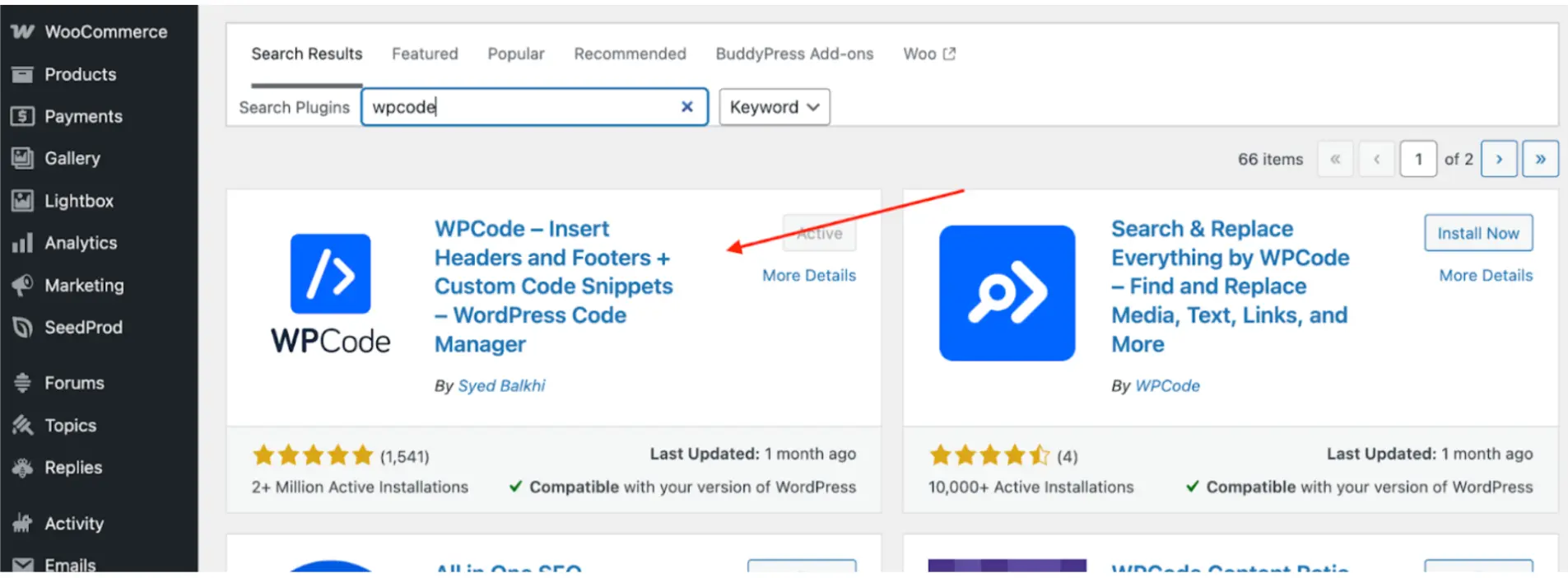Click the current page number field
This screenshot has width=1568, height=578.
coord(1417,159)
